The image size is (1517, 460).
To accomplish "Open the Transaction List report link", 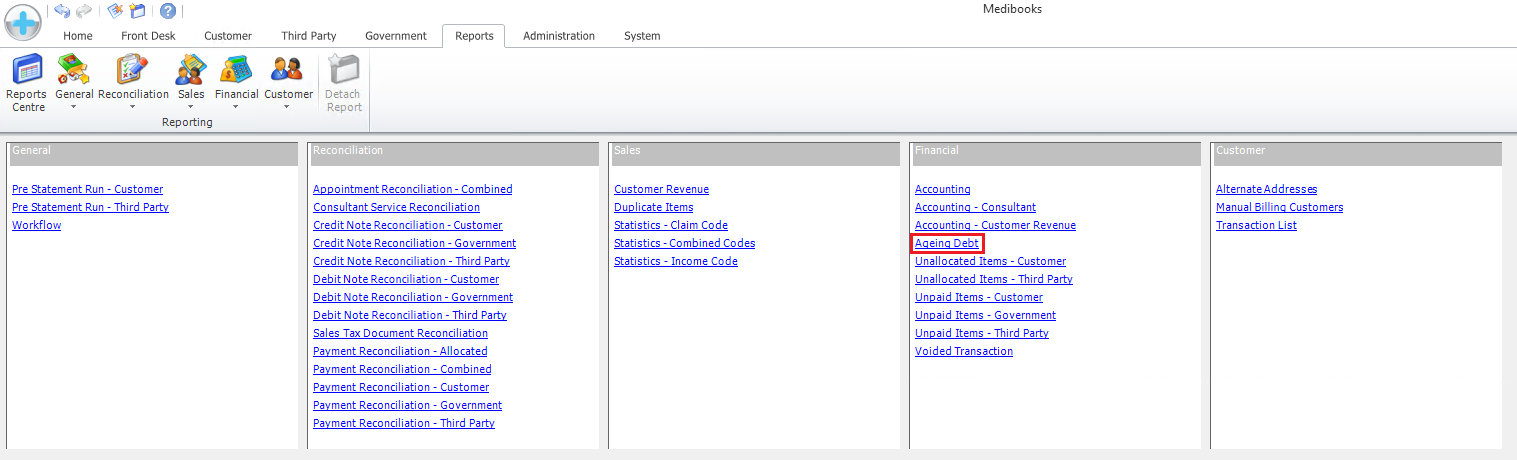I will point(1256,225).
